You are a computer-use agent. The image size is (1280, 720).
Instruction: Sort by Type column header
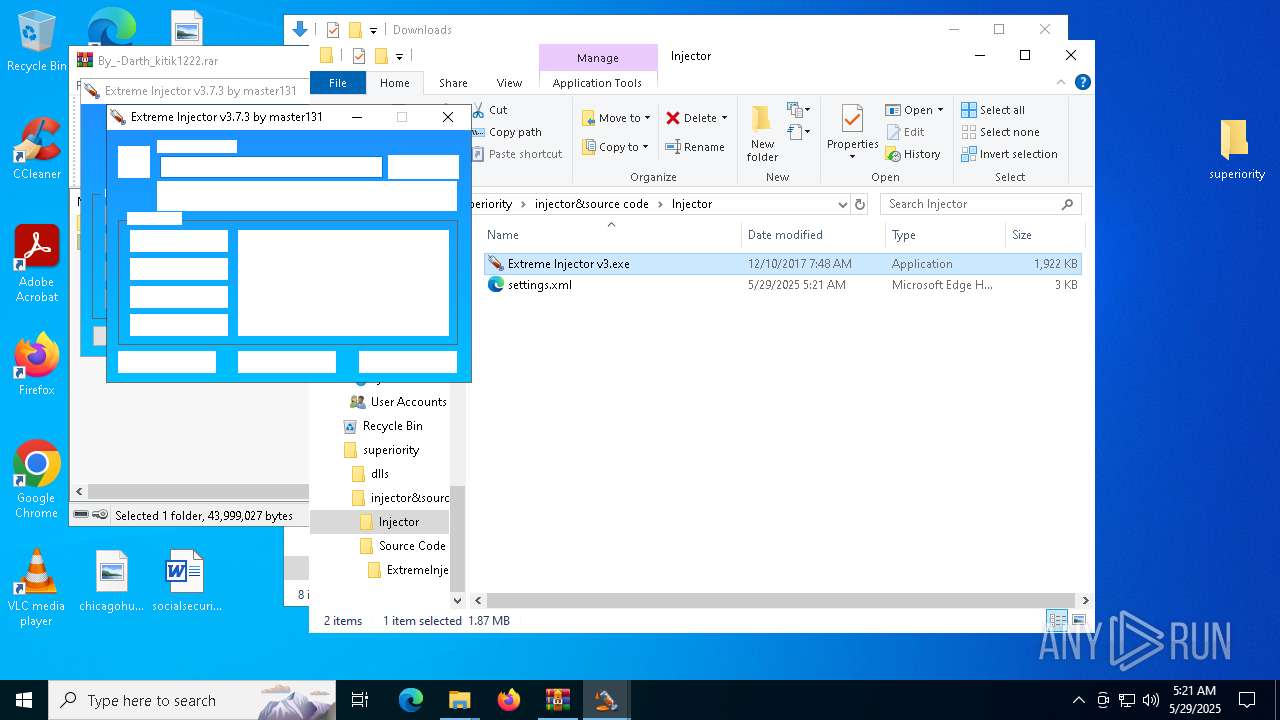pos(946,235)
